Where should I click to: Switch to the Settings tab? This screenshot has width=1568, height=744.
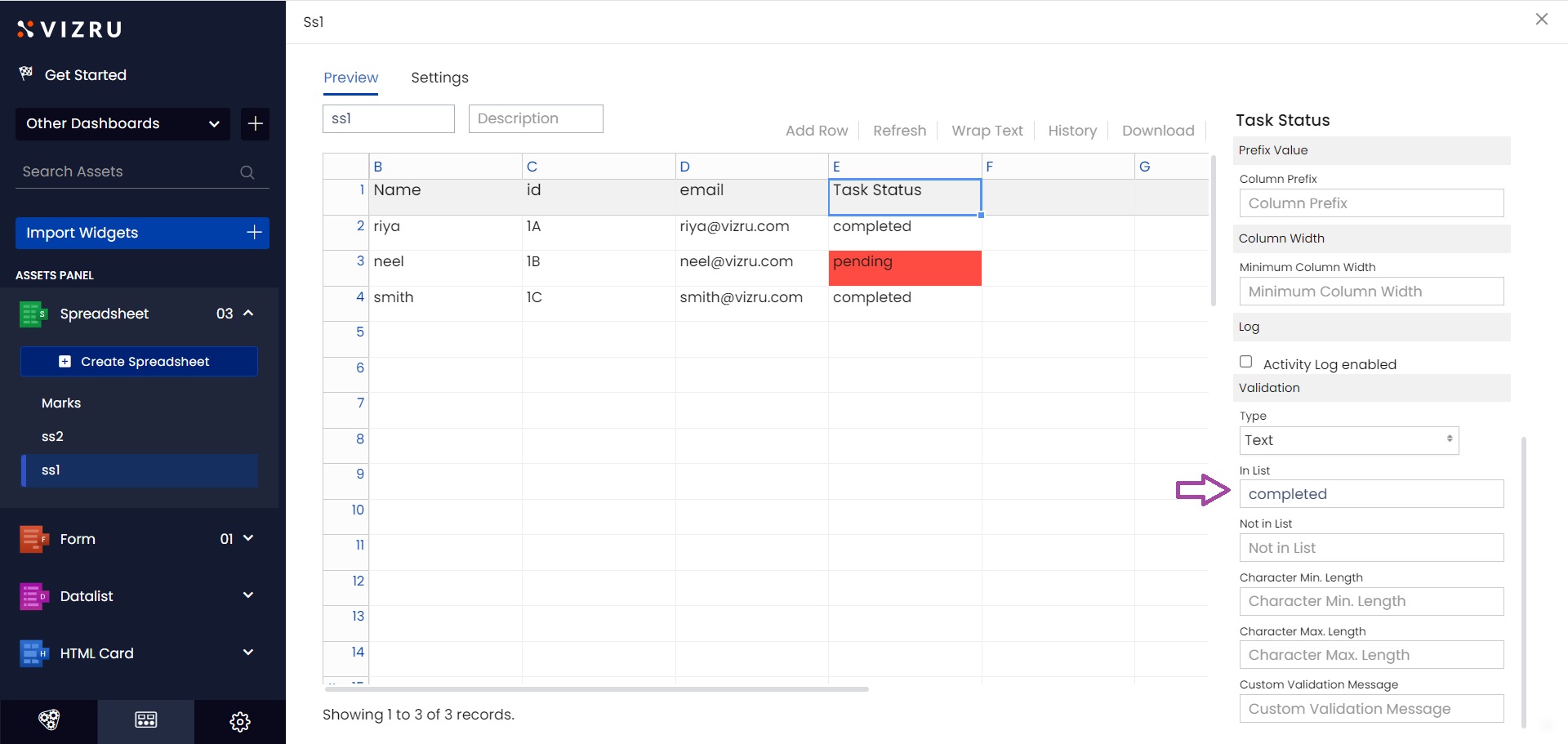439,78
